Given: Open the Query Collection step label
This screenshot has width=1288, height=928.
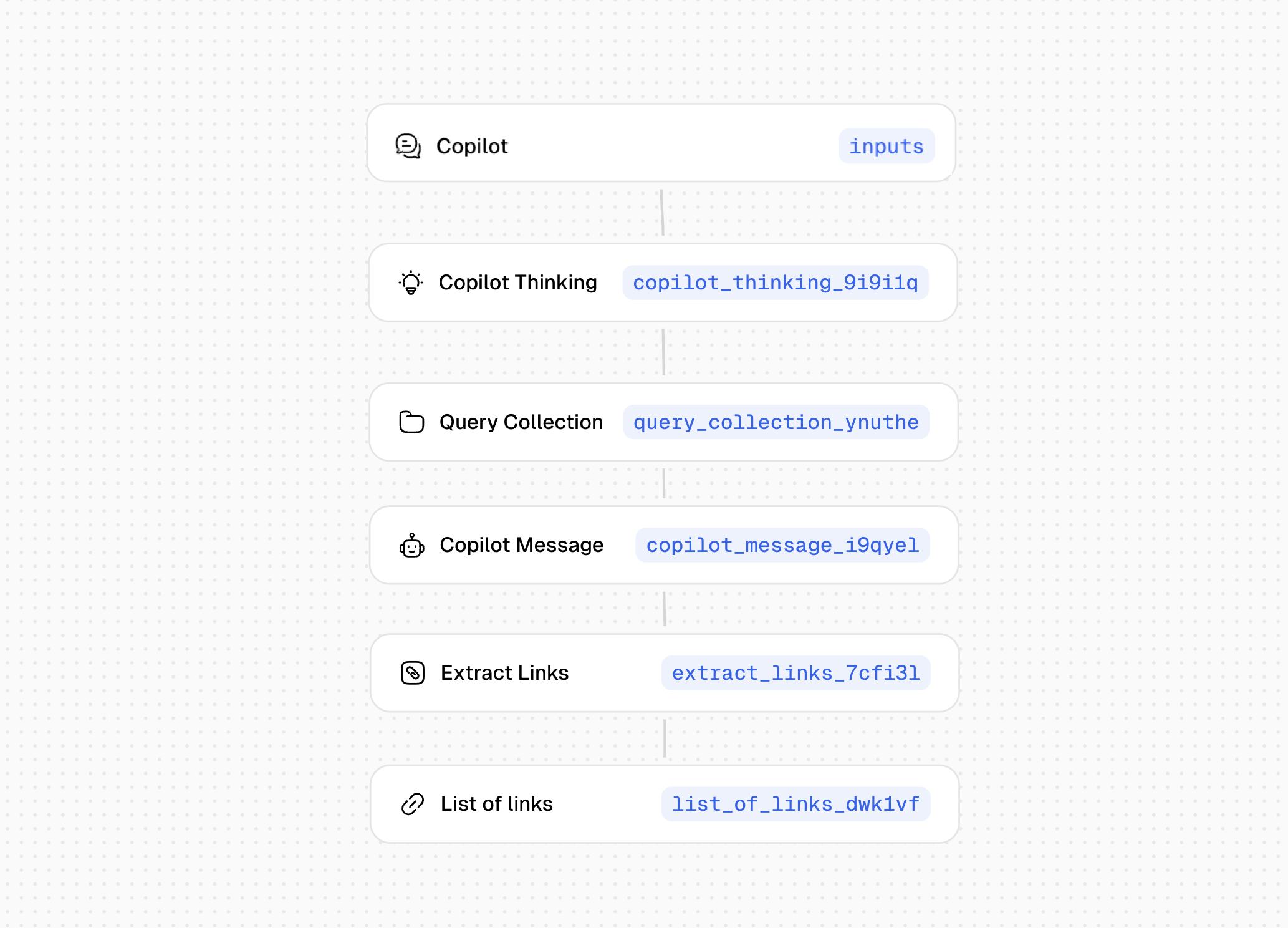Looking at the screenshot, I should tap(521, 422).
